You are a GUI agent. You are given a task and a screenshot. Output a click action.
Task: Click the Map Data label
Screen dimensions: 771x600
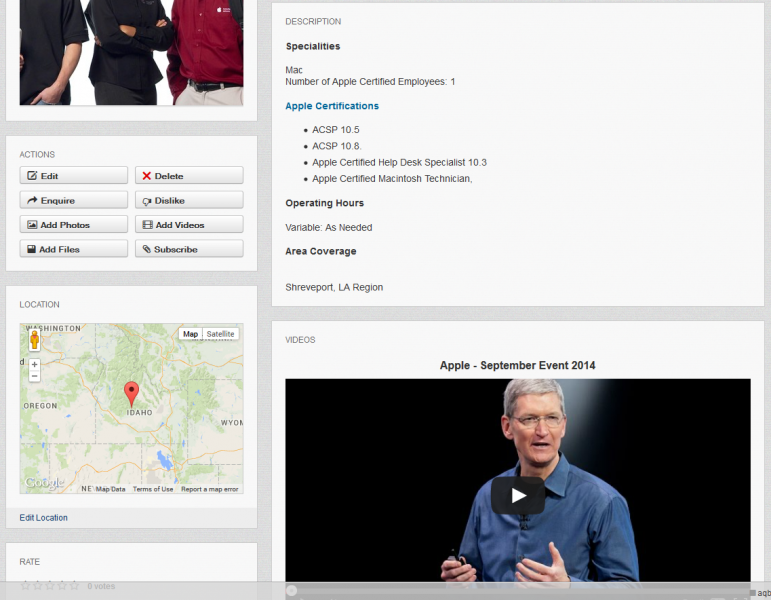pos(111,489)
